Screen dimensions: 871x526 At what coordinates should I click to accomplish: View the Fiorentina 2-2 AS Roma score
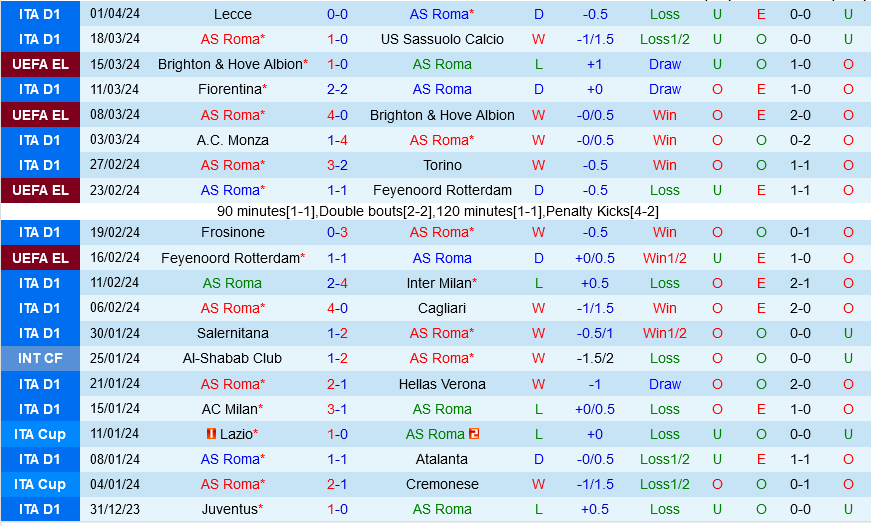pos(337,89)
